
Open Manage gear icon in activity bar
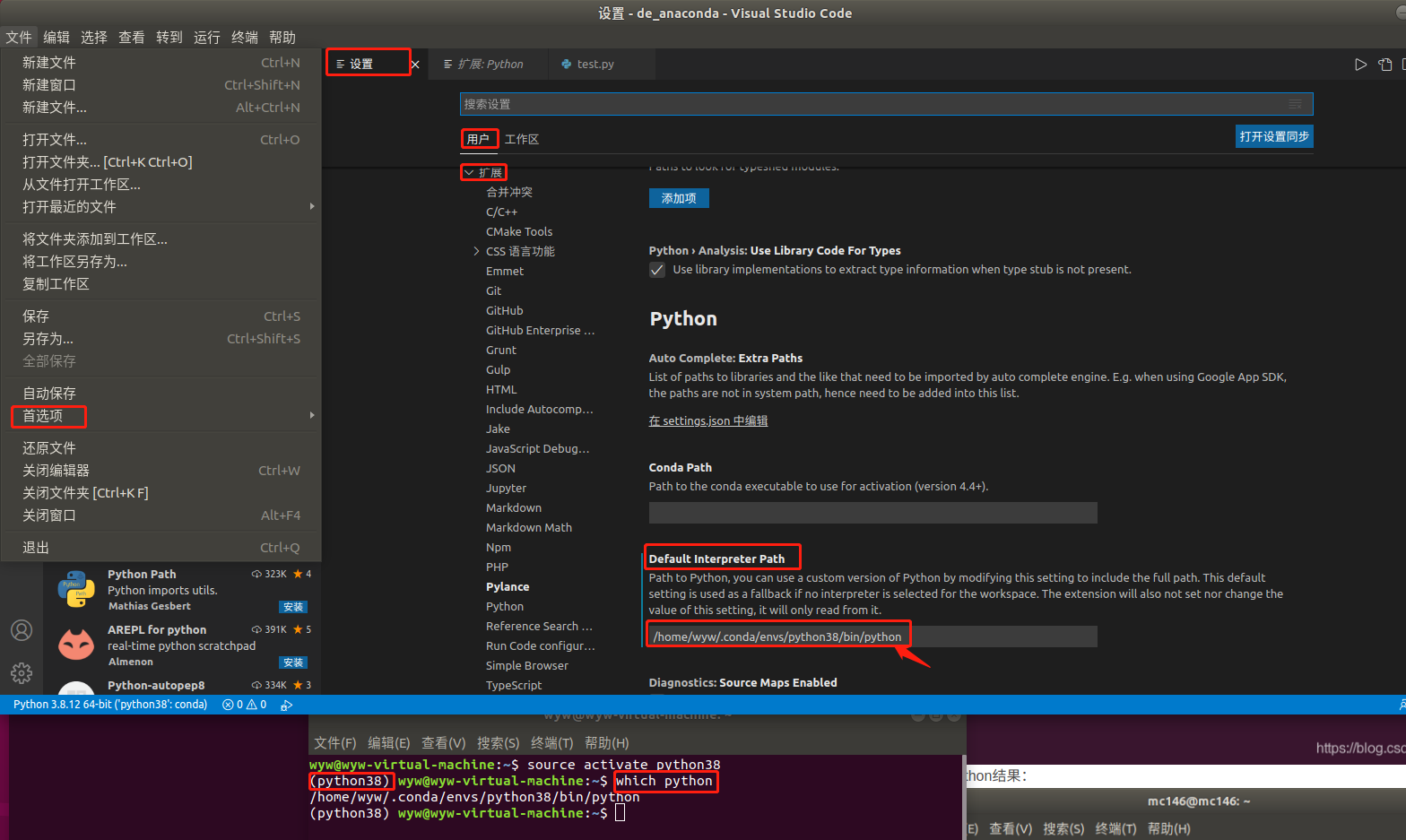(22, 672)
